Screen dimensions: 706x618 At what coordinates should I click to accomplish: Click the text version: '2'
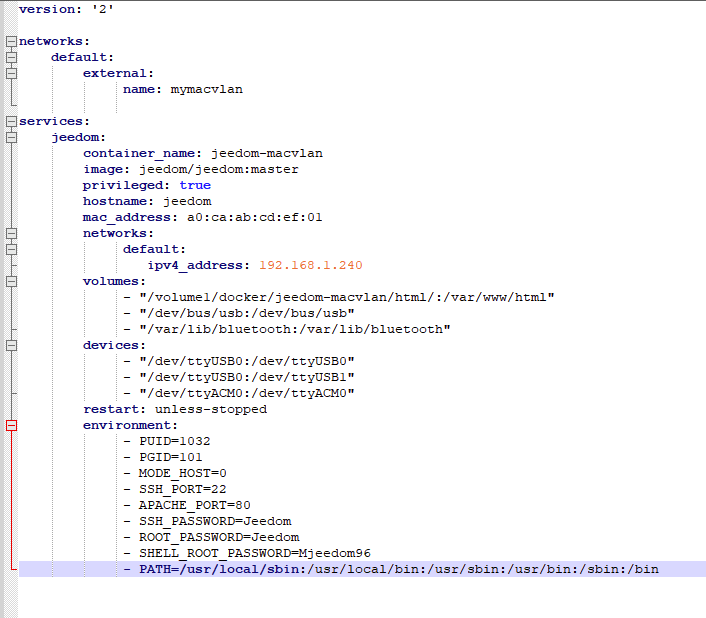coord(66,9)
